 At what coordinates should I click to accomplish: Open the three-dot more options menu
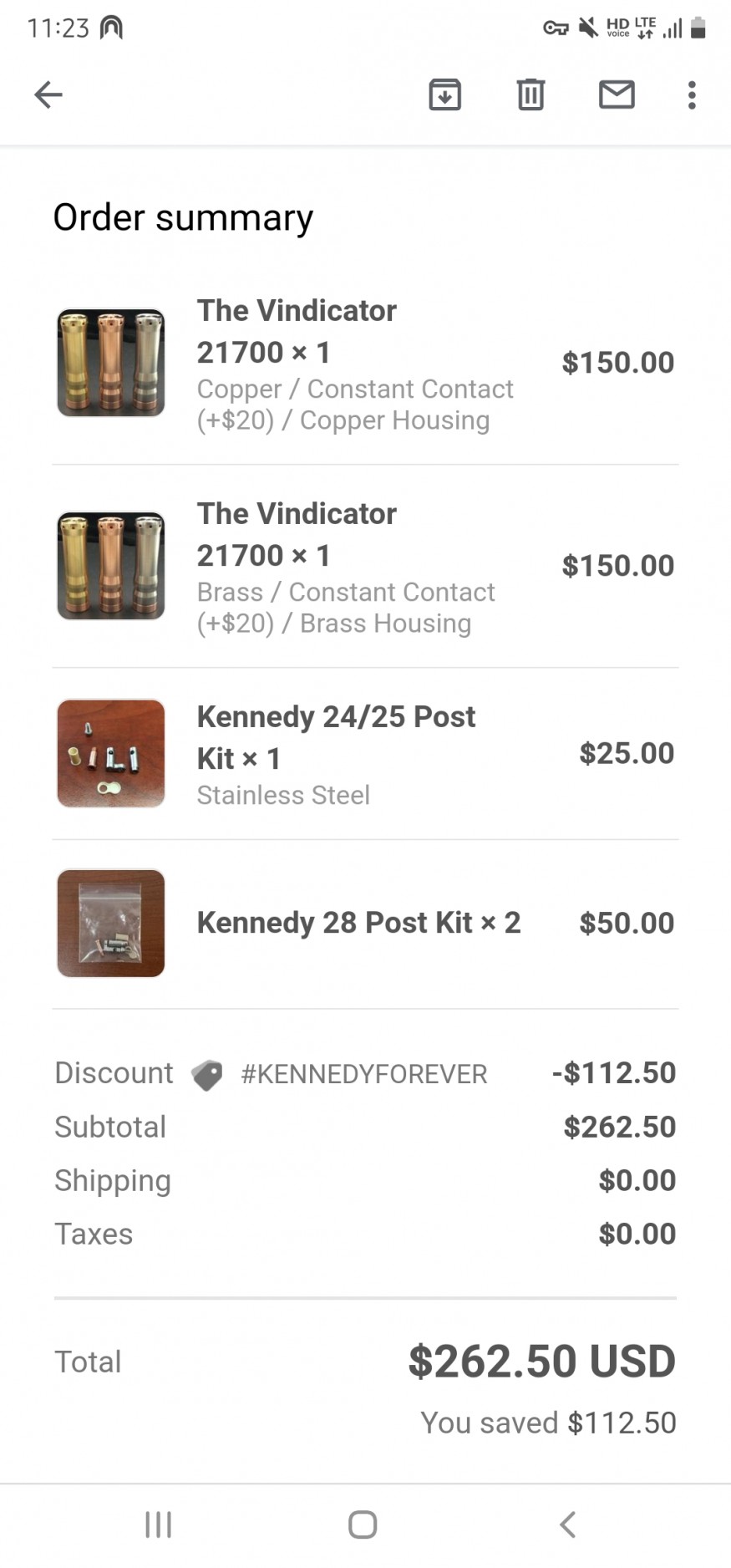click(692, 95)
